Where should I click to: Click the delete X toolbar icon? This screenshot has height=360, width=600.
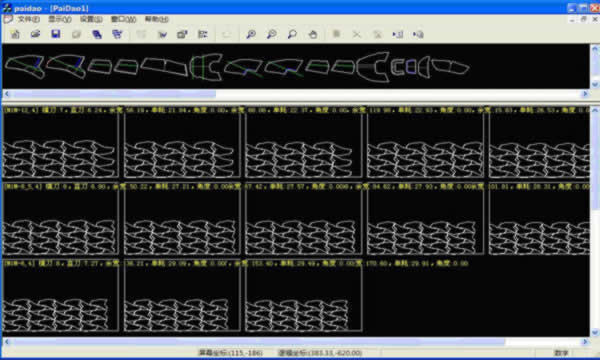pyautogui.click(x=357, y=34)
